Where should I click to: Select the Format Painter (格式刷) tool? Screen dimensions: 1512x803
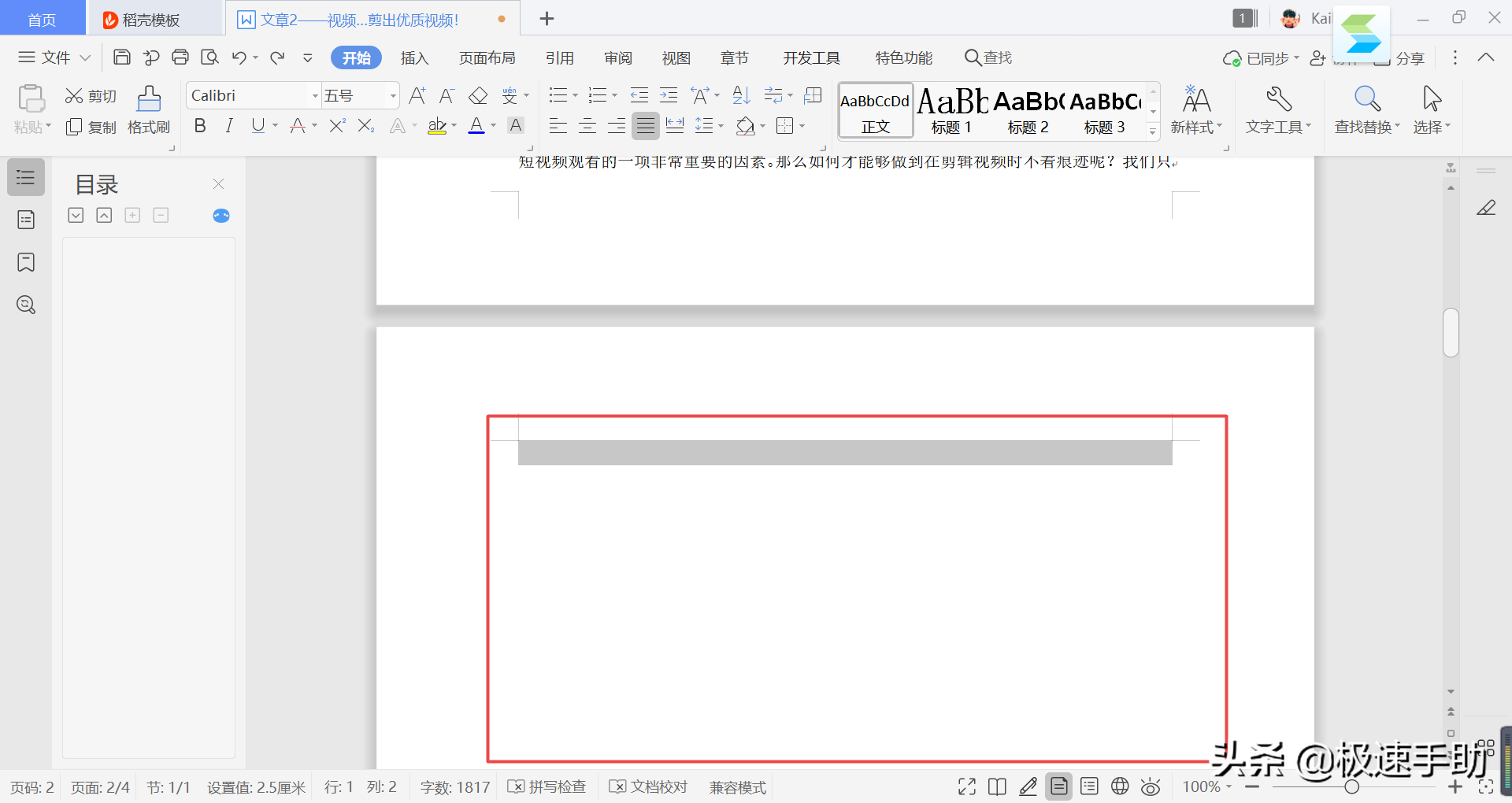148,110
